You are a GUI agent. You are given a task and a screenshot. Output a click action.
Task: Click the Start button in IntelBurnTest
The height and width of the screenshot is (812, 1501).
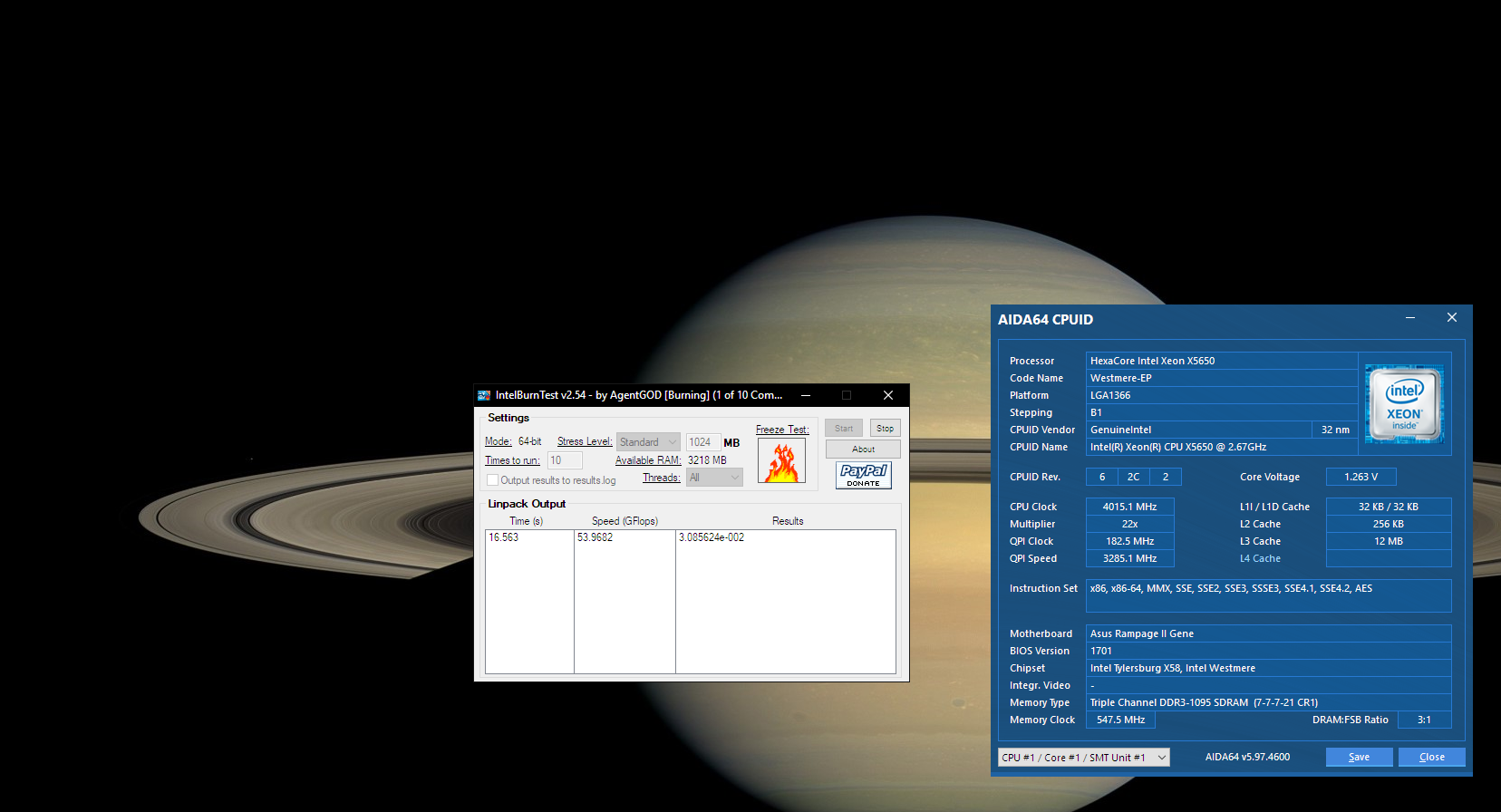844,428
